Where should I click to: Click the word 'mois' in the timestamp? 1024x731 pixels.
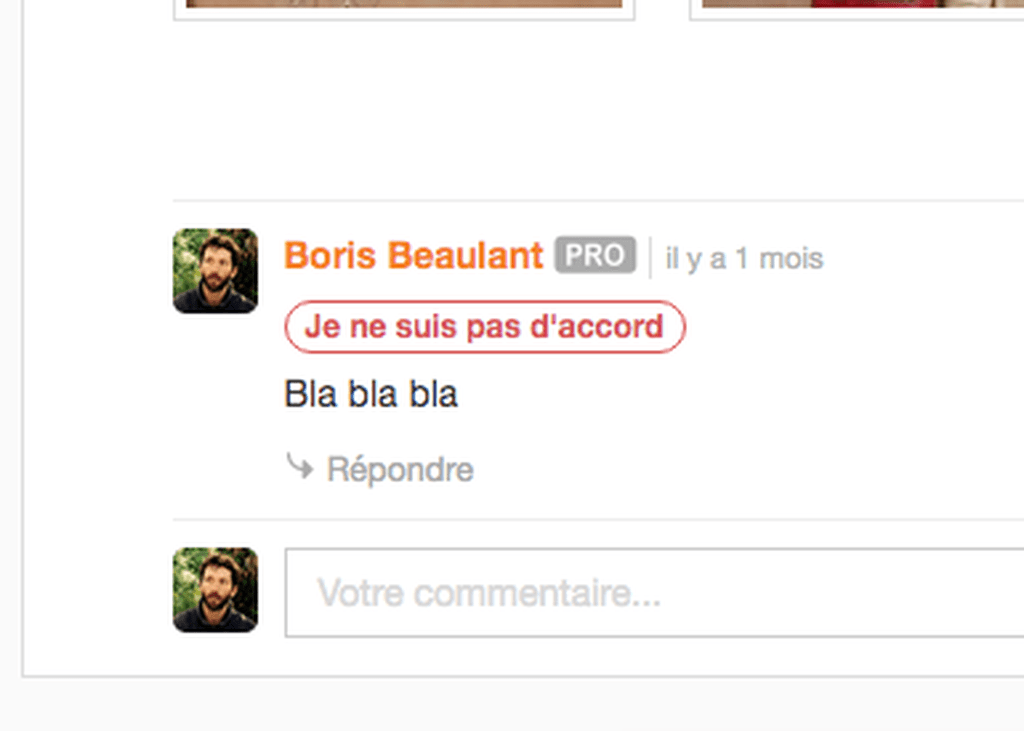(792, 259)
